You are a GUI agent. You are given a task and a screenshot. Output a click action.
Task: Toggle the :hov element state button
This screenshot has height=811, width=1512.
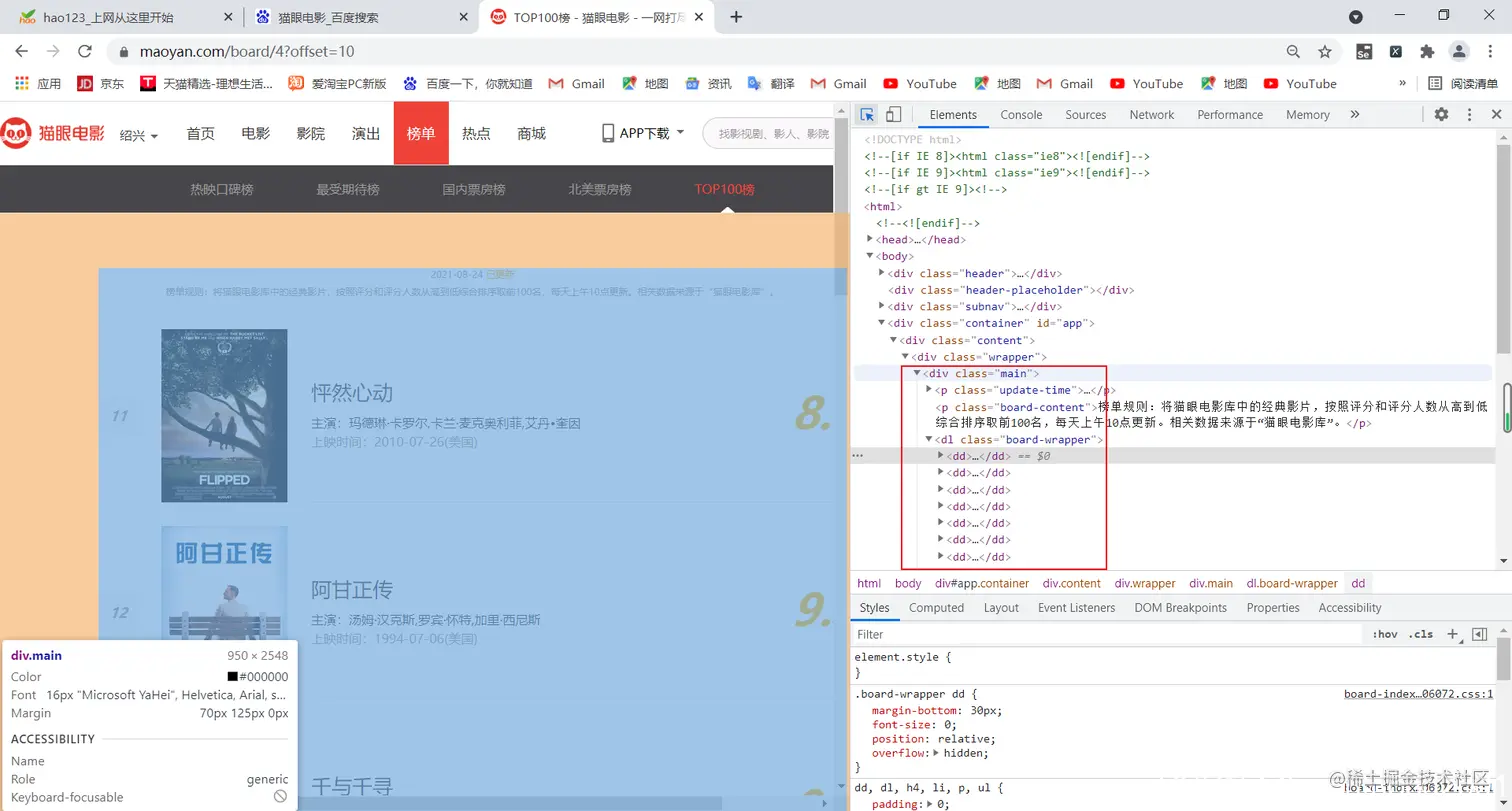coord(1384,634)
